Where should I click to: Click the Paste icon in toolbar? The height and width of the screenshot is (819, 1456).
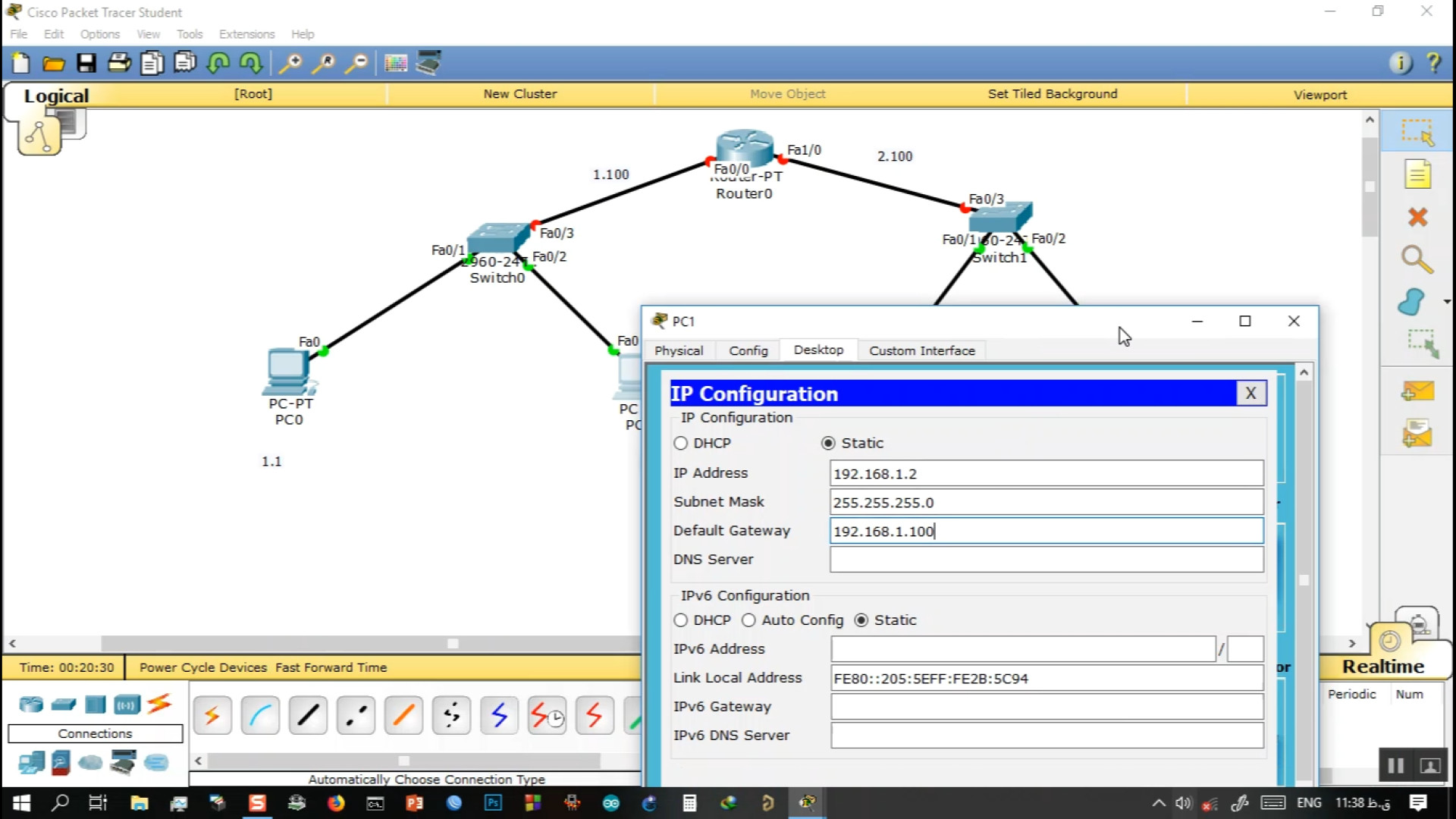click(184, 62)
